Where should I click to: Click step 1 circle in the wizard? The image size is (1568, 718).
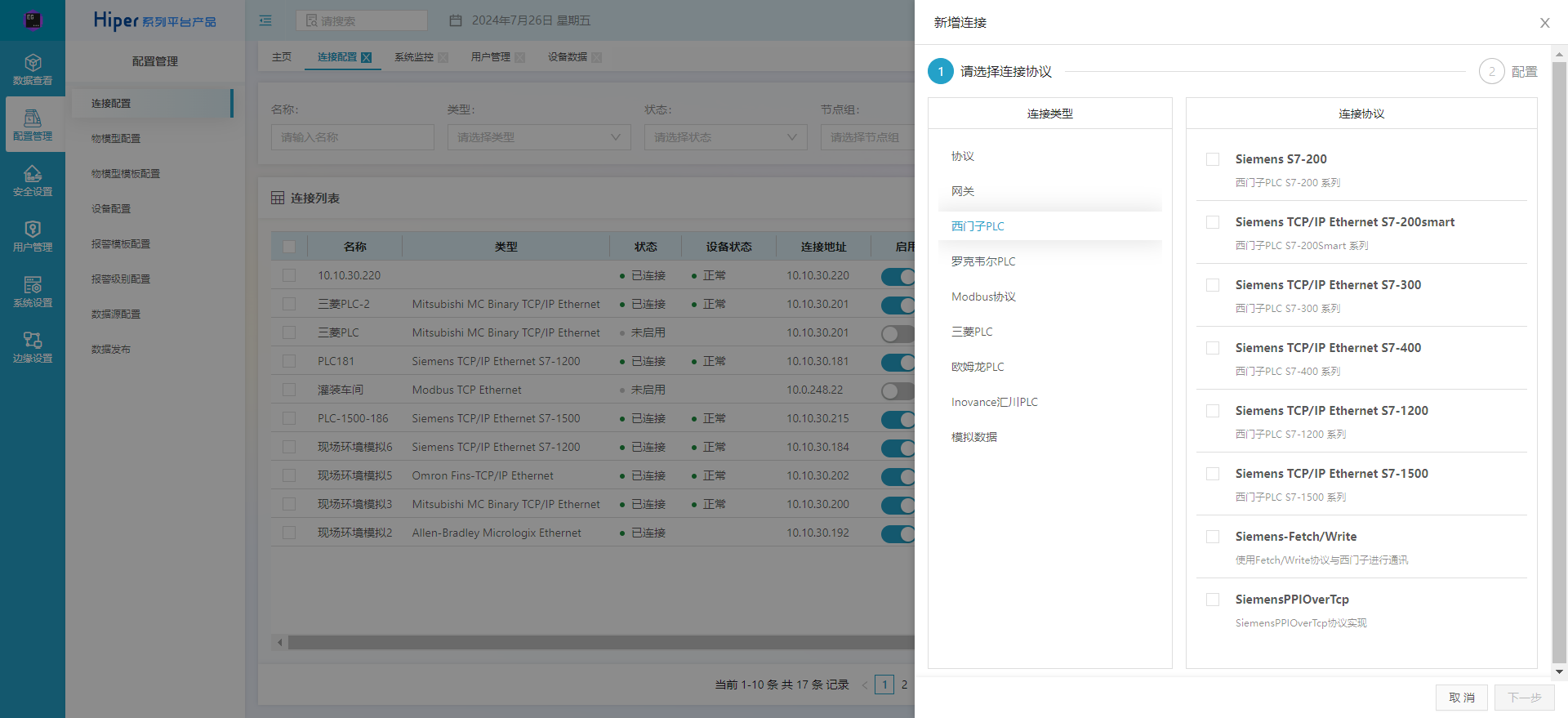coord(941,72)
